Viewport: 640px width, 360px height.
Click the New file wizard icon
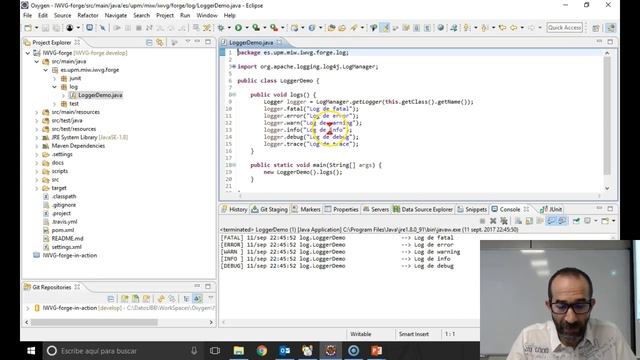[28, 28]
